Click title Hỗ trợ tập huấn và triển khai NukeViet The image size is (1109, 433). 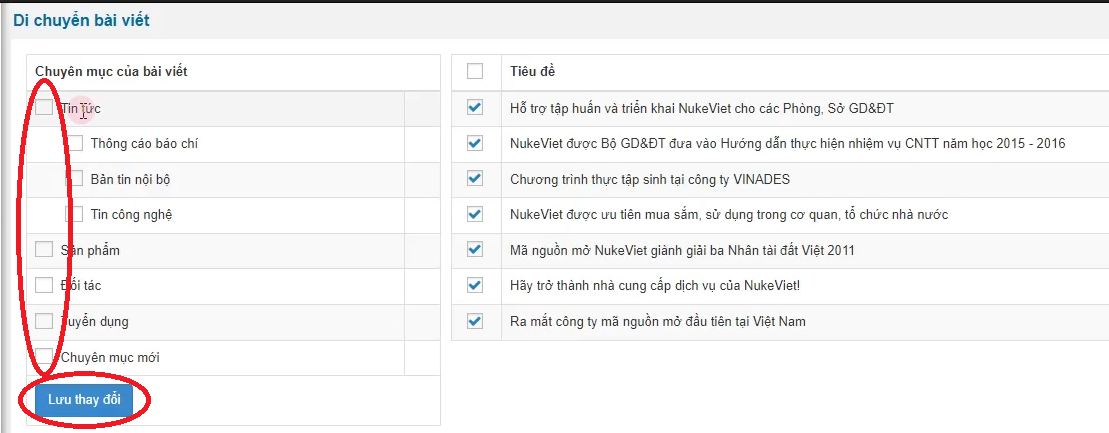703,108
